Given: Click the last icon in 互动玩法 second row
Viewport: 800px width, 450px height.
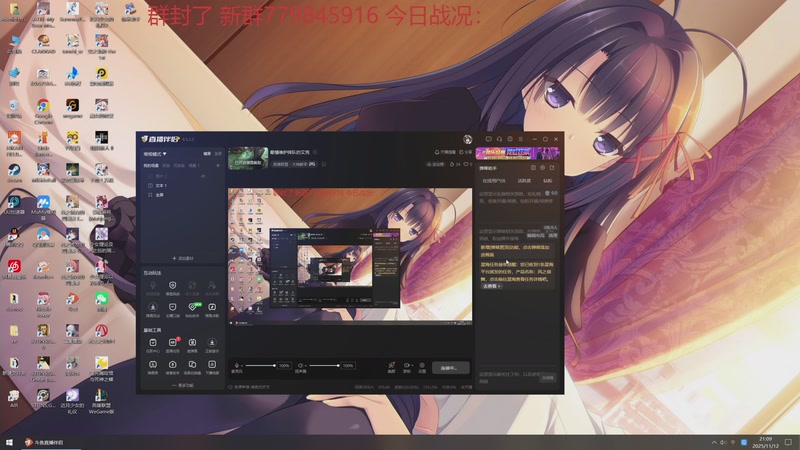Looking at the screenshot, I should [x=212, y=307].
